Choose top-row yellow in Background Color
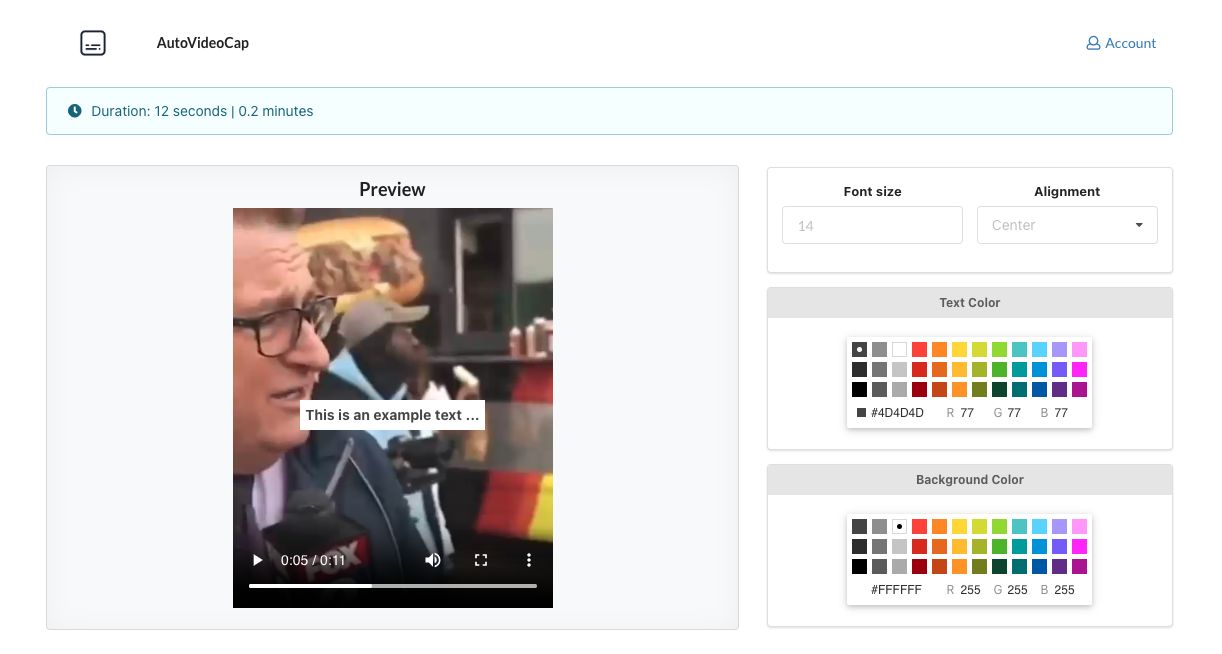 coord(959,526)
